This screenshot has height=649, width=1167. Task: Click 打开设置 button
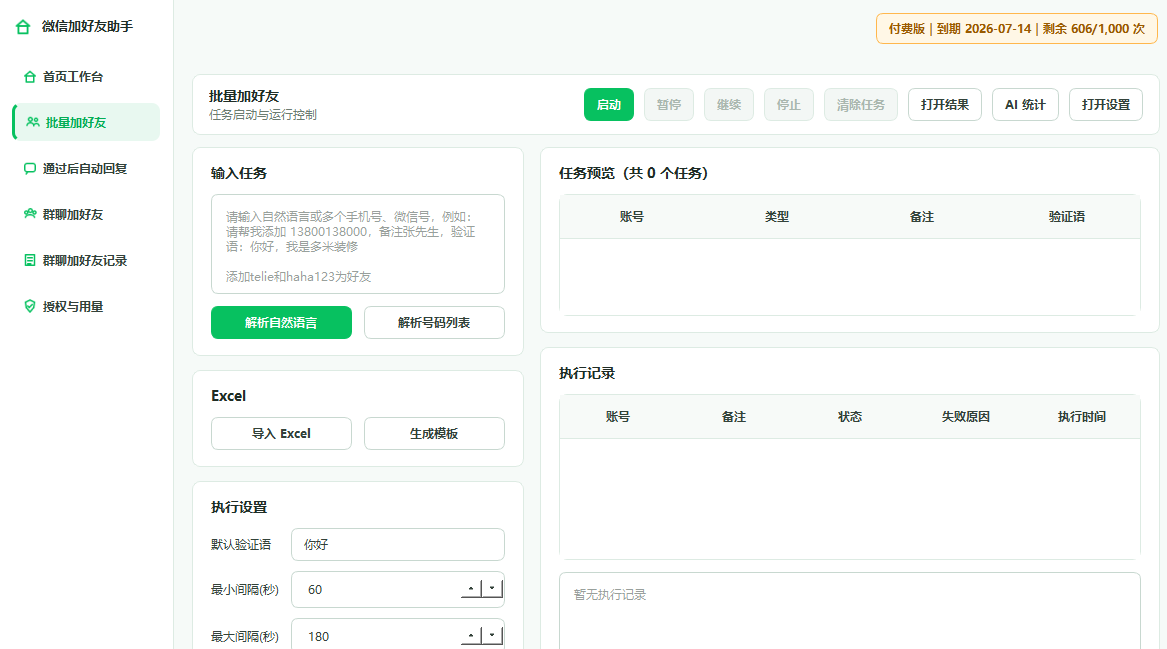tap(1106, 105)
